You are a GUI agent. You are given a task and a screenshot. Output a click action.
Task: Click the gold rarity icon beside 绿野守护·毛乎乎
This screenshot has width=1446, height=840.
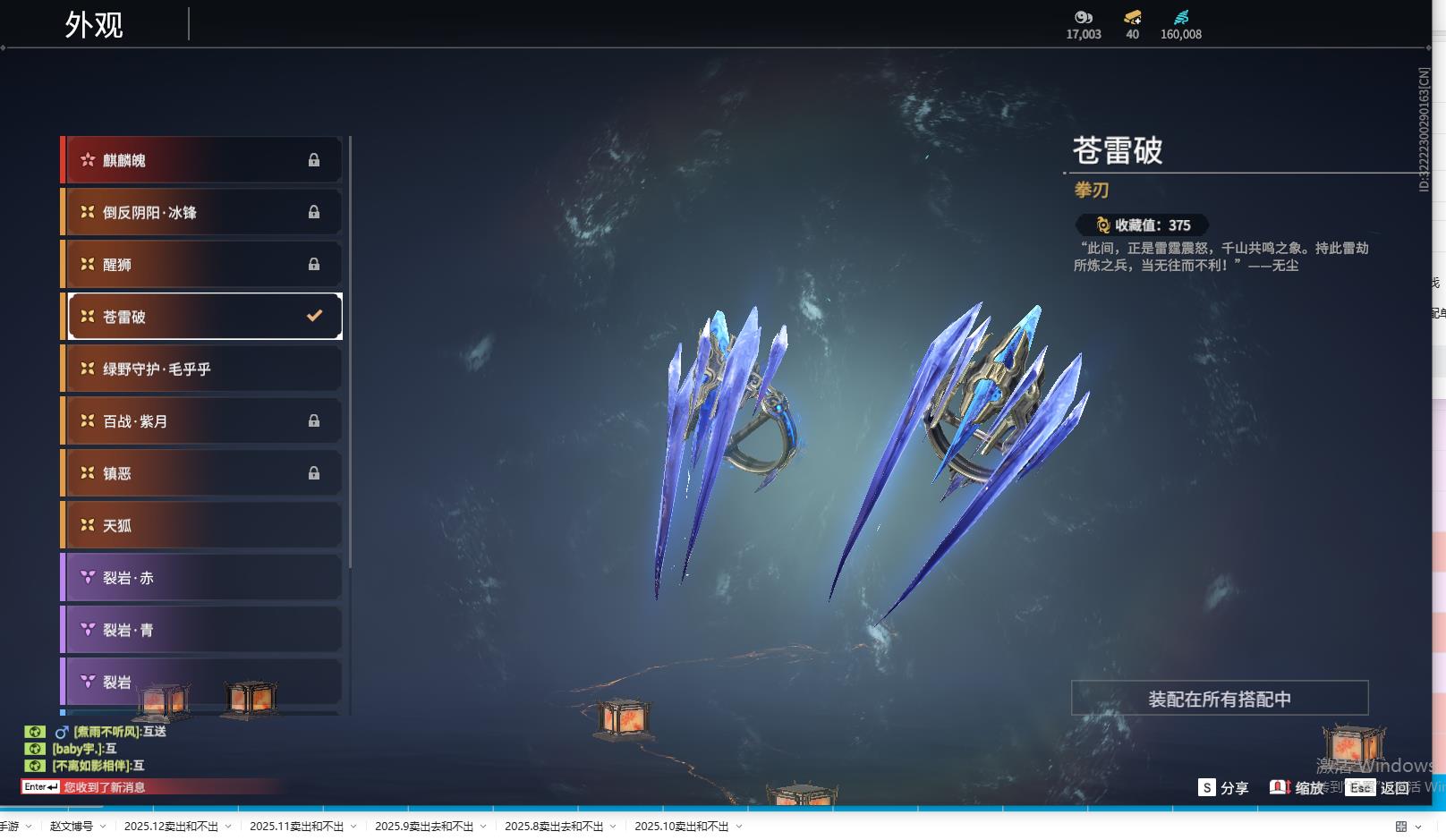pyautogui.click(x=88, y=369)
